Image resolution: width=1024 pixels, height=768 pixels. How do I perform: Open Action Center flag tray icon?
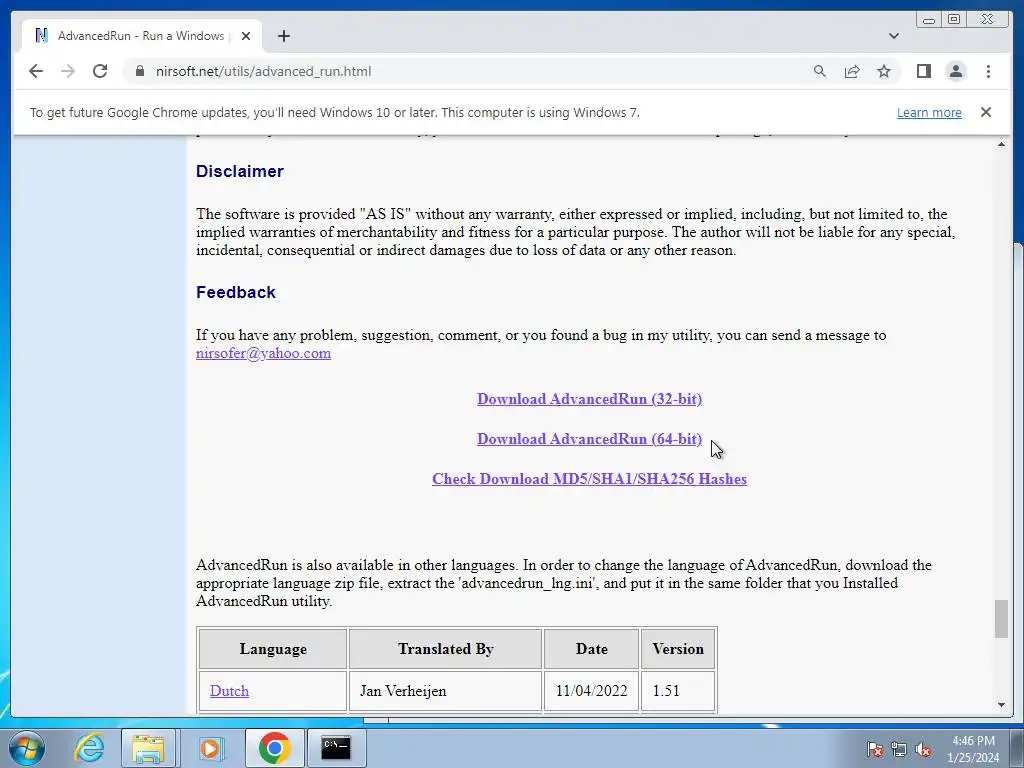point(874,749)
